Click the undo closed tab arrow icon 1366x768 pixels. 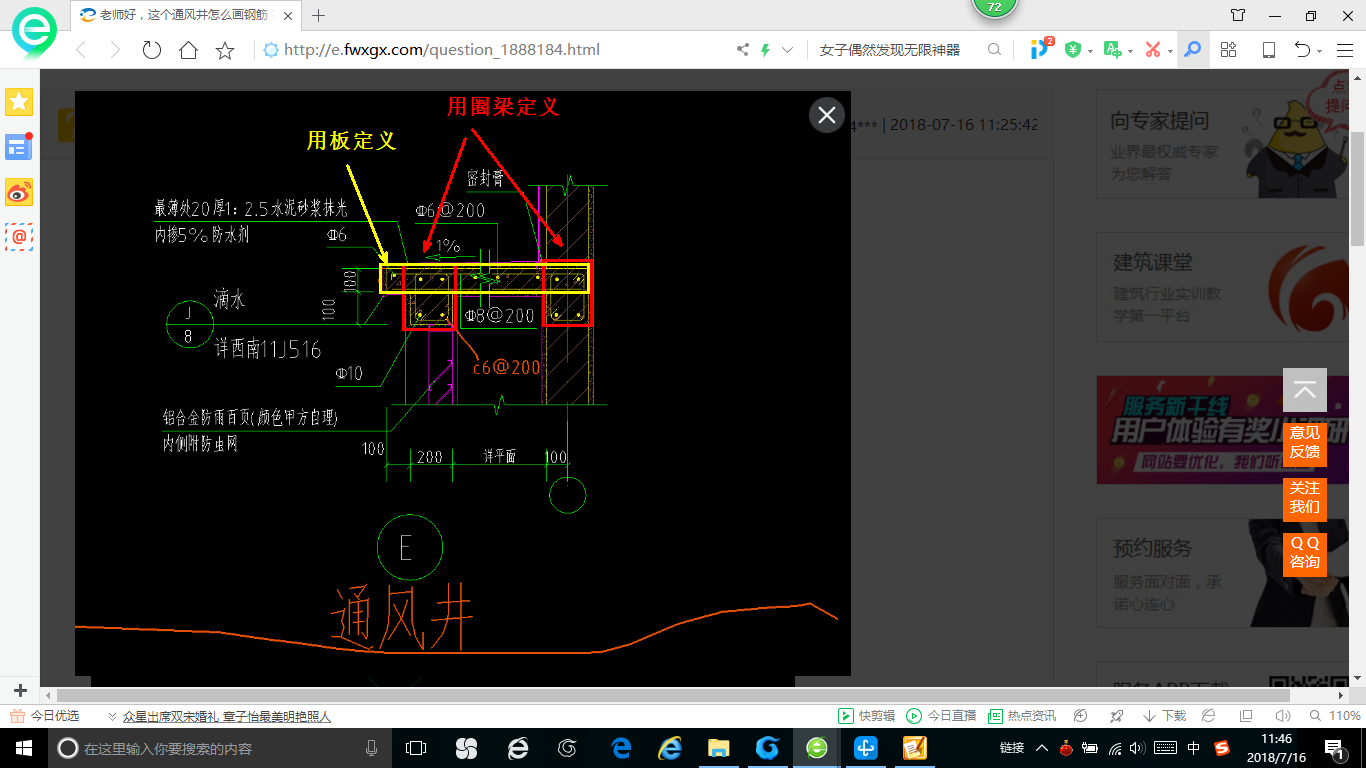pos(1303,50)
